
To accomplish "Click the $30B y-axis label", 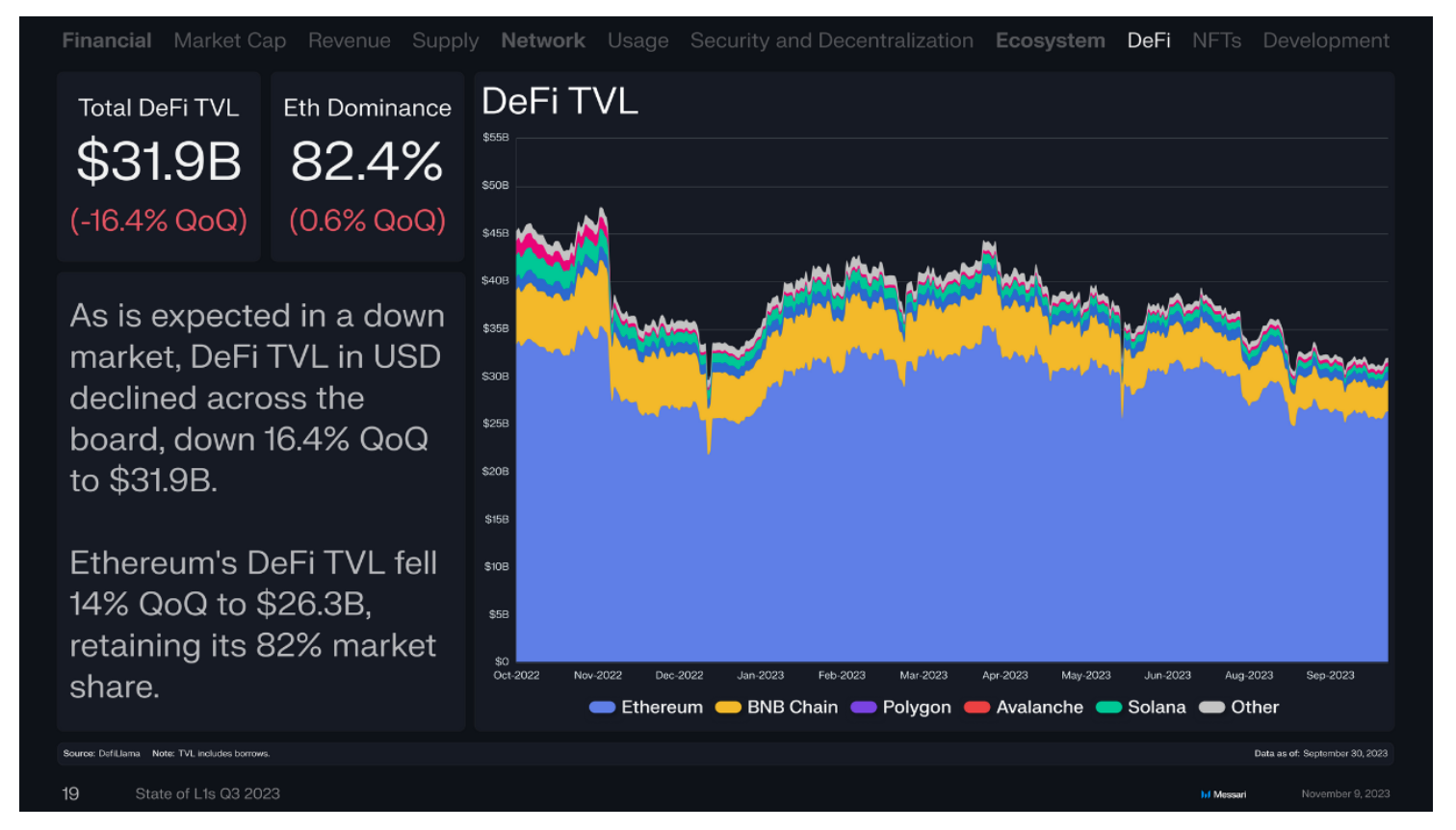I will coord(496,376).
